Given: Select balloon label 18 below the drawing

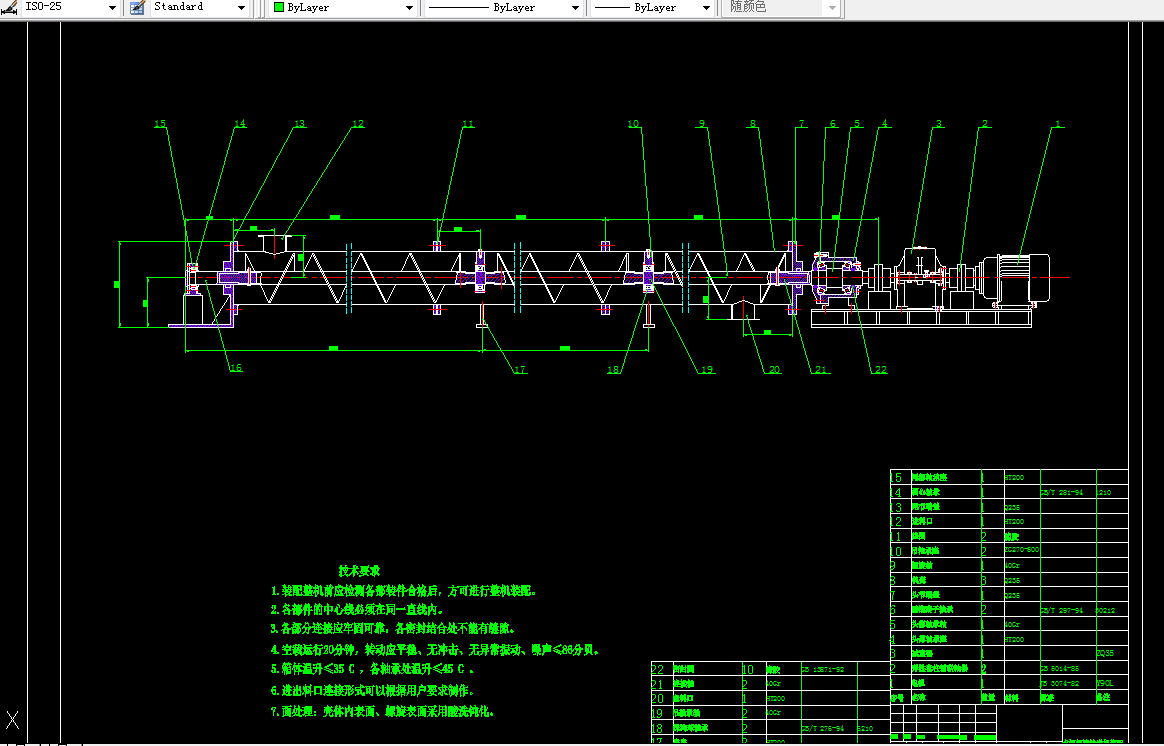Looking at the screenshot, I should point(613,370).
